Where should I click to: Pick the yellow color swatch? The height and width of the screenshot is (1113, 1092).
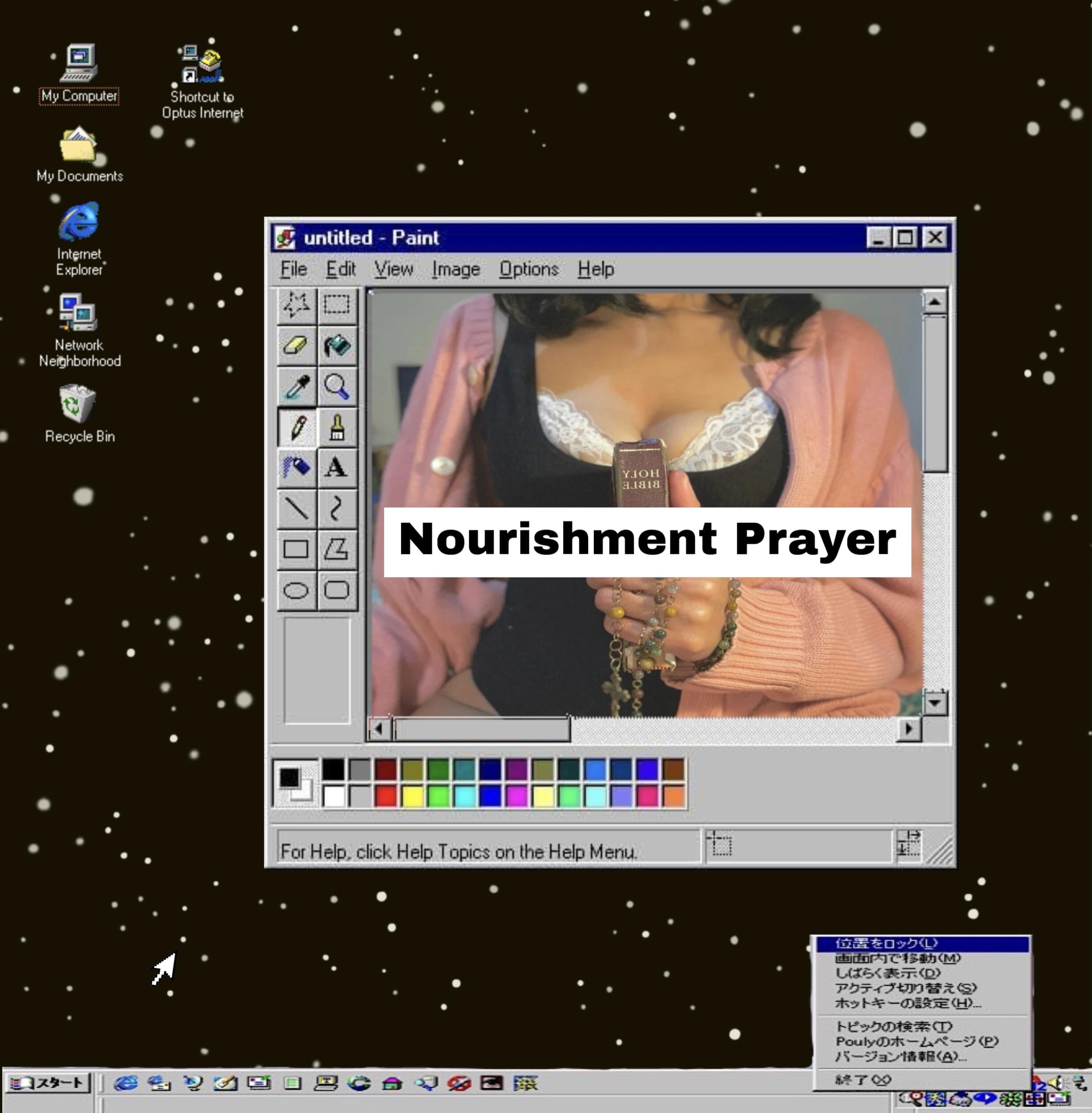413,796
